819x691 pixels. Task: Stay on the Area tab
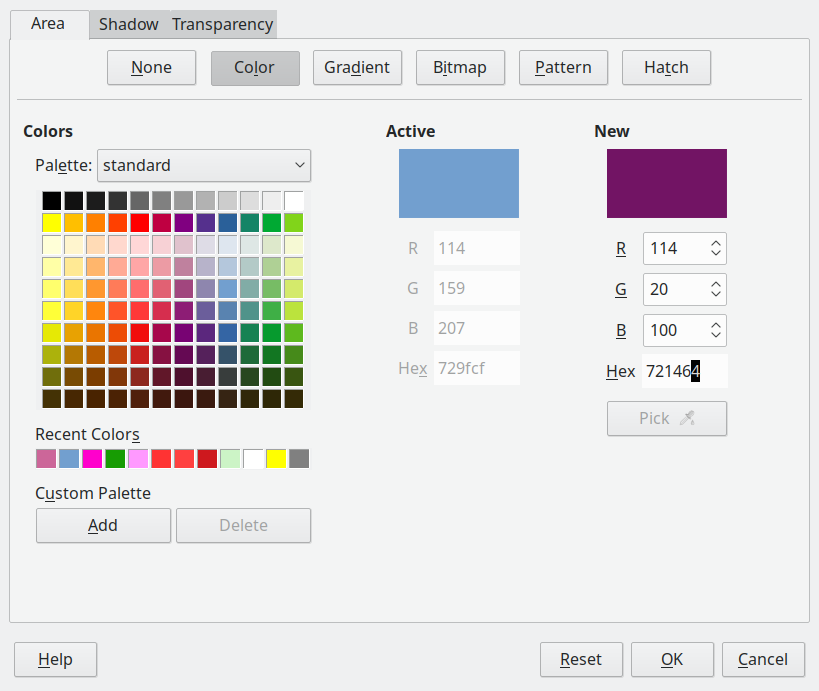pyautogui.click(x=48, y=24)
